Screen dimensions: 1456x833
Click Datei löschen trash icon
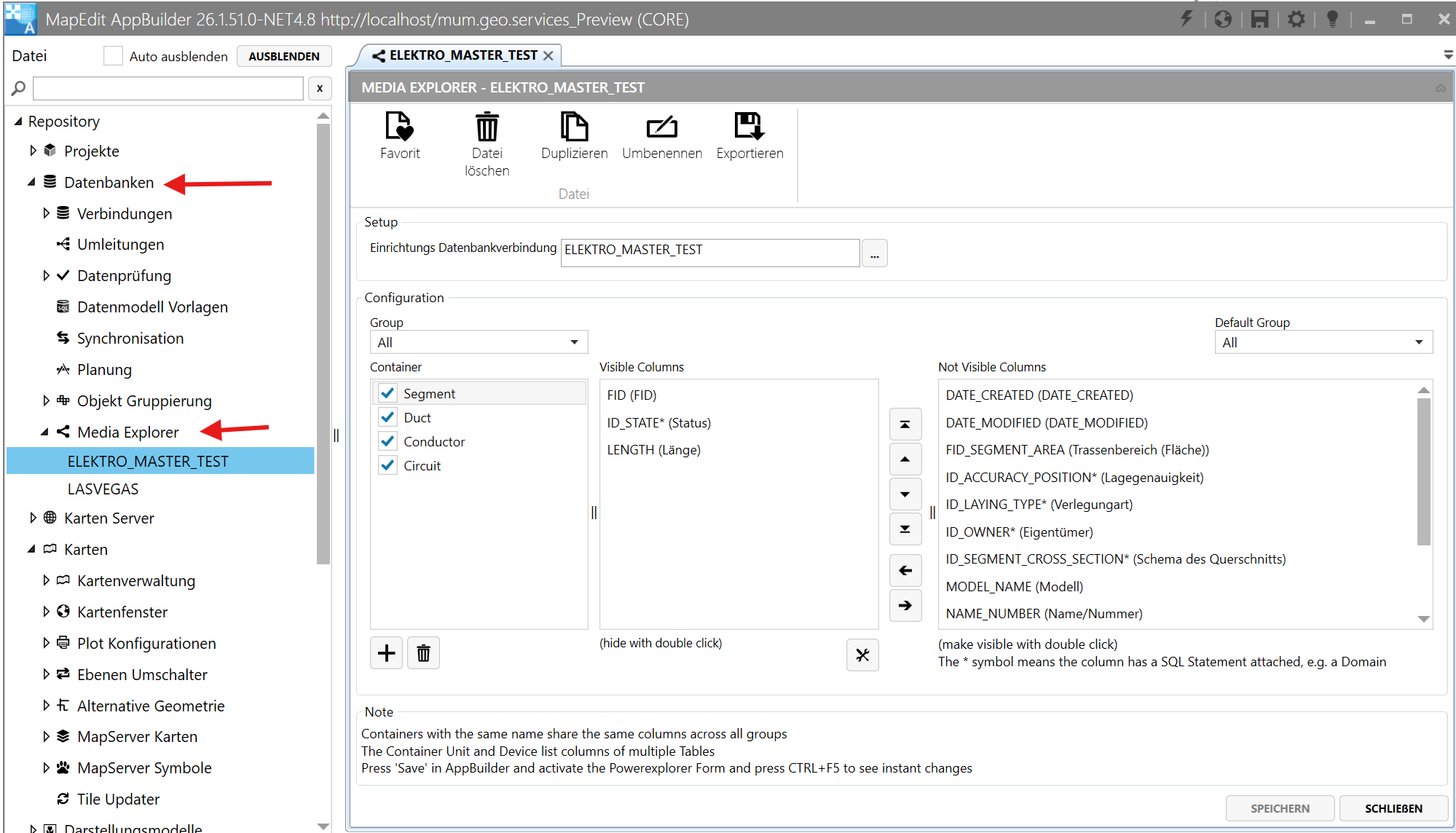[487, 127]
